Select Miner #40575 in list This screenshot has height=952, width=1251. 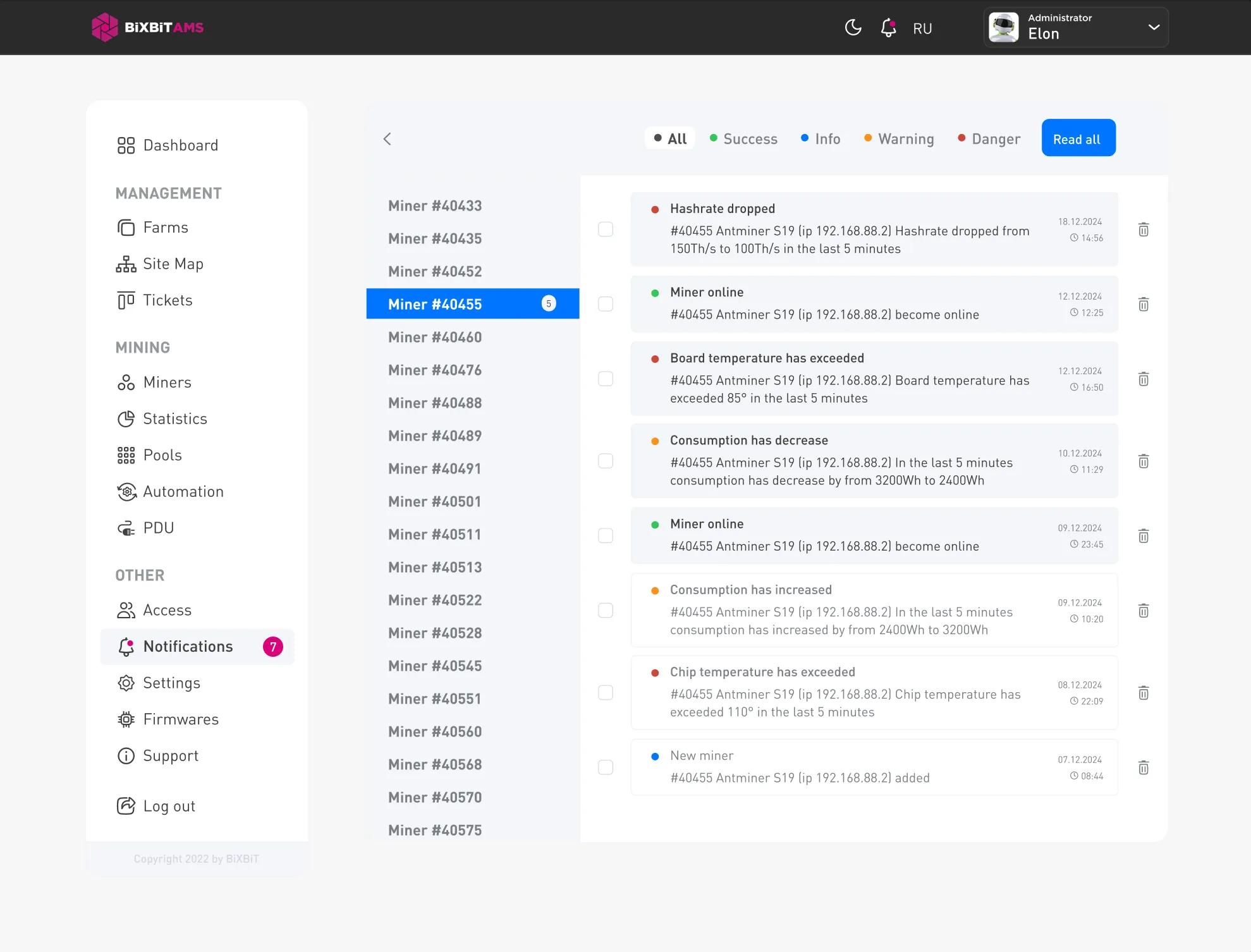point(435,830)
